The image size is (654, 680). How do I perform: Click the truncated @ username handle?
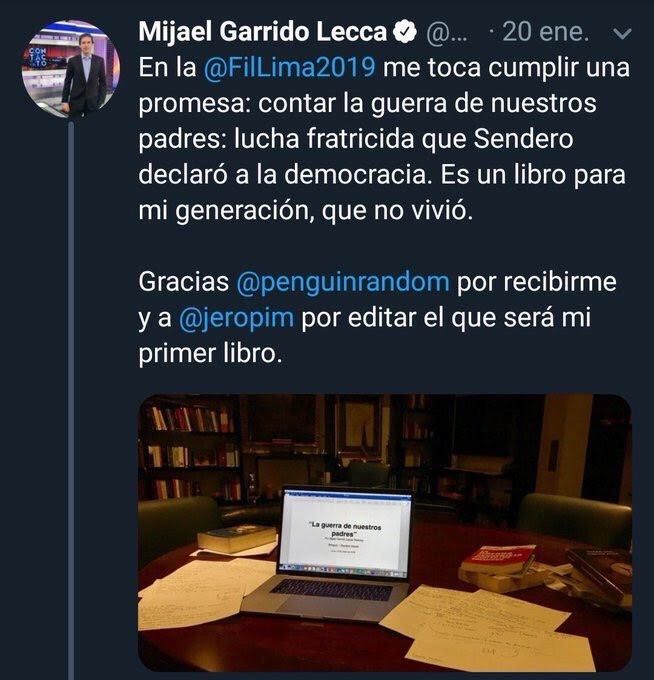[447, 33]
